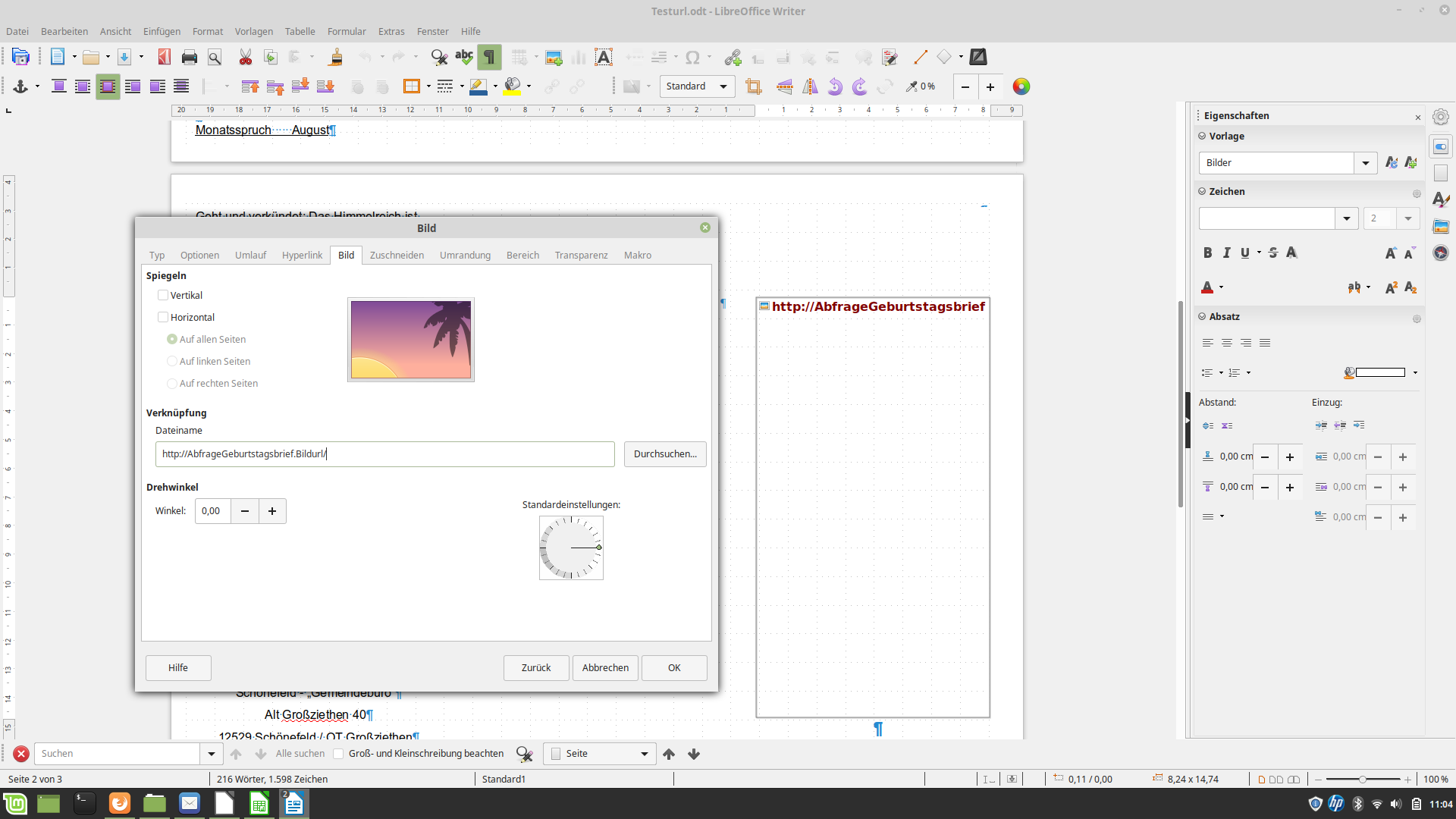Open the Seite navigation dropdown
Image resolution: width=1456 pixels, height=819 pixels.
(600, 754)
